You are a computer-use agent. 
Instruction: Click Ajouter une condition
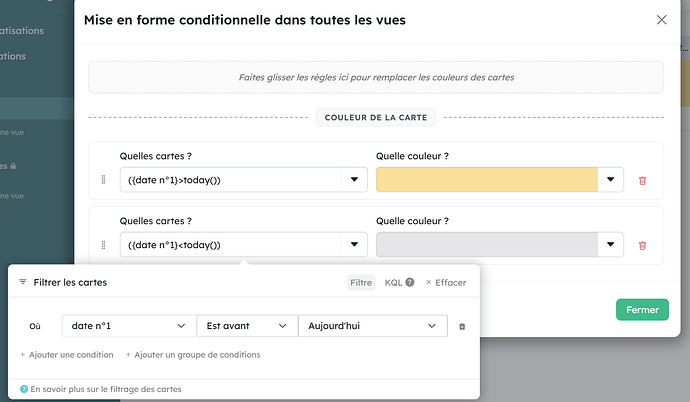[67, 355]
